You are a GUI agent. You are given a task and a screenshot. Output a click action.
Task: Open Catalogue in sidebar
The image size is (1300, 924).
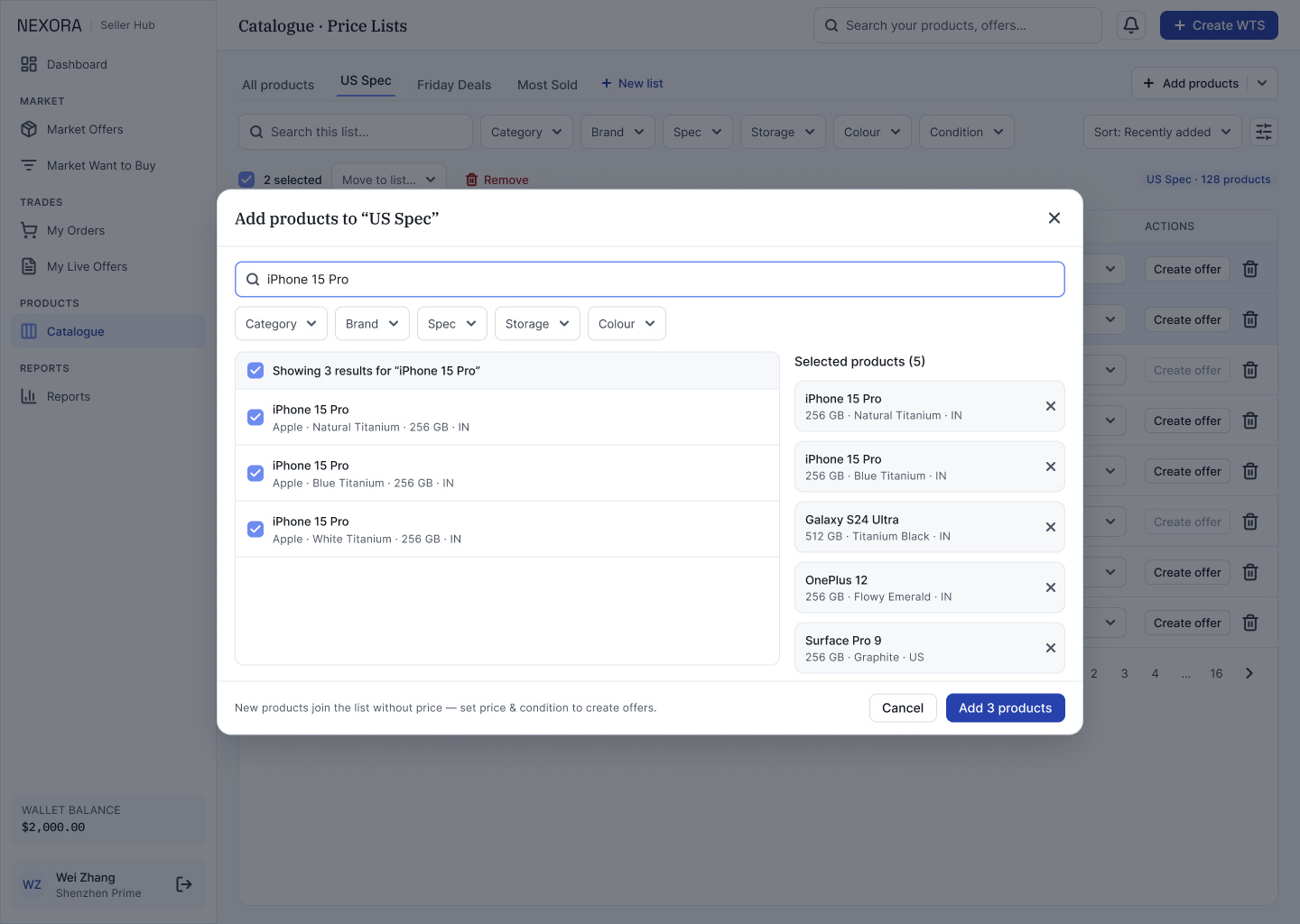[108, 331]
